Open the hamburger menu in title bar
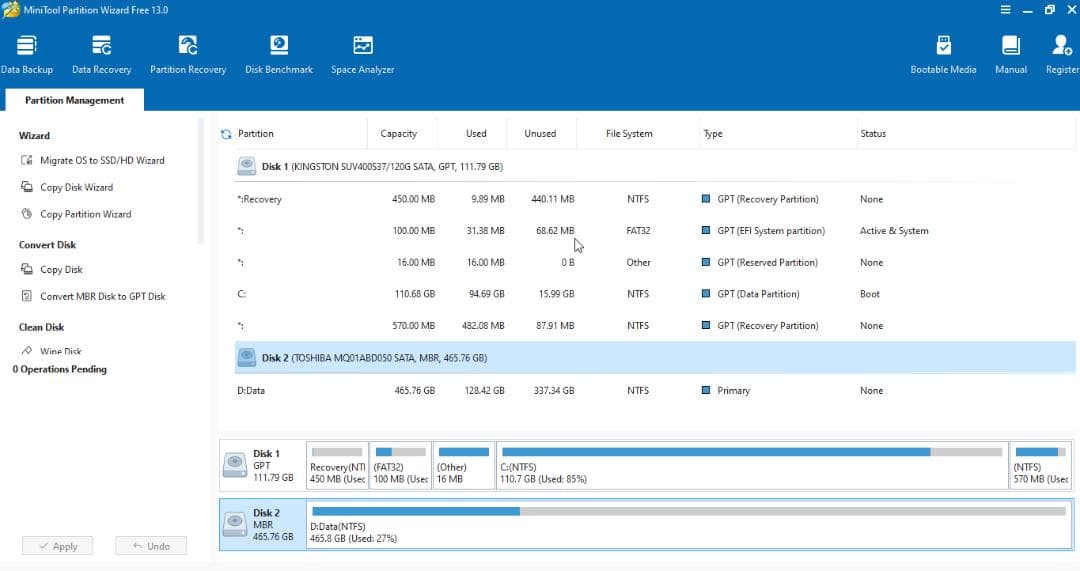Screen dimensions: 1080x571 click(x=1005, y=10)
